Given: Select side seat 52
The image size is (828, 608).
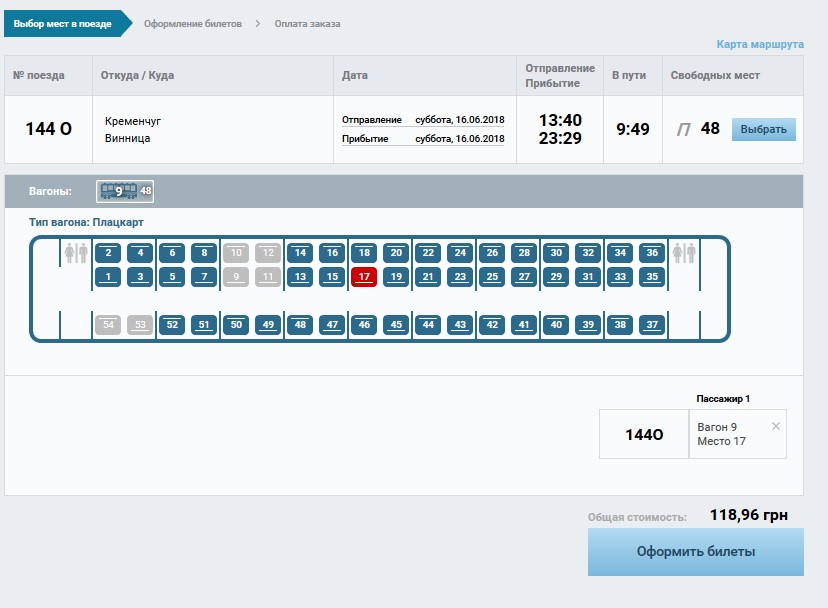Looking at the screenshot, I should coord(172,324).
